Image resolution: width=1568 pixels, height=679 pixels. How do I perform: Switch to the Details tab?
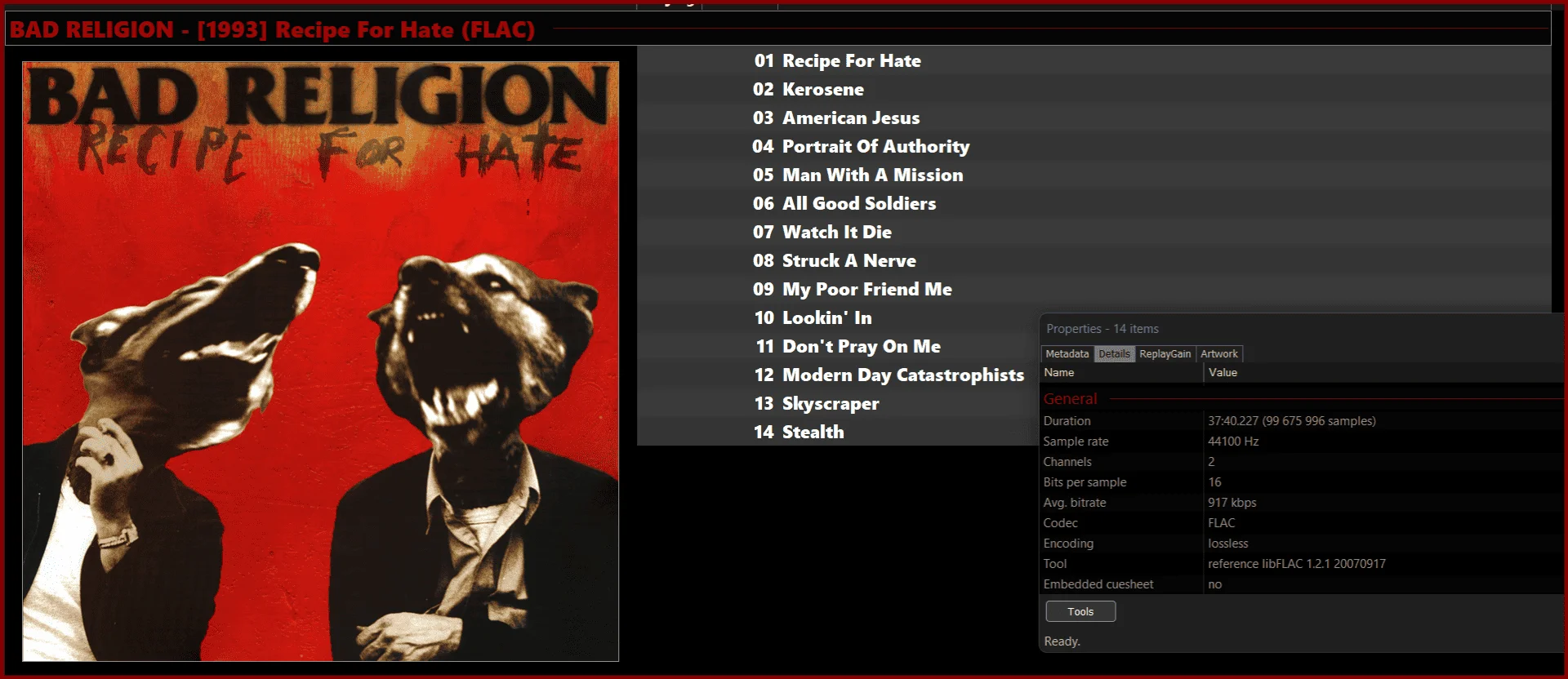point(1114,353)
